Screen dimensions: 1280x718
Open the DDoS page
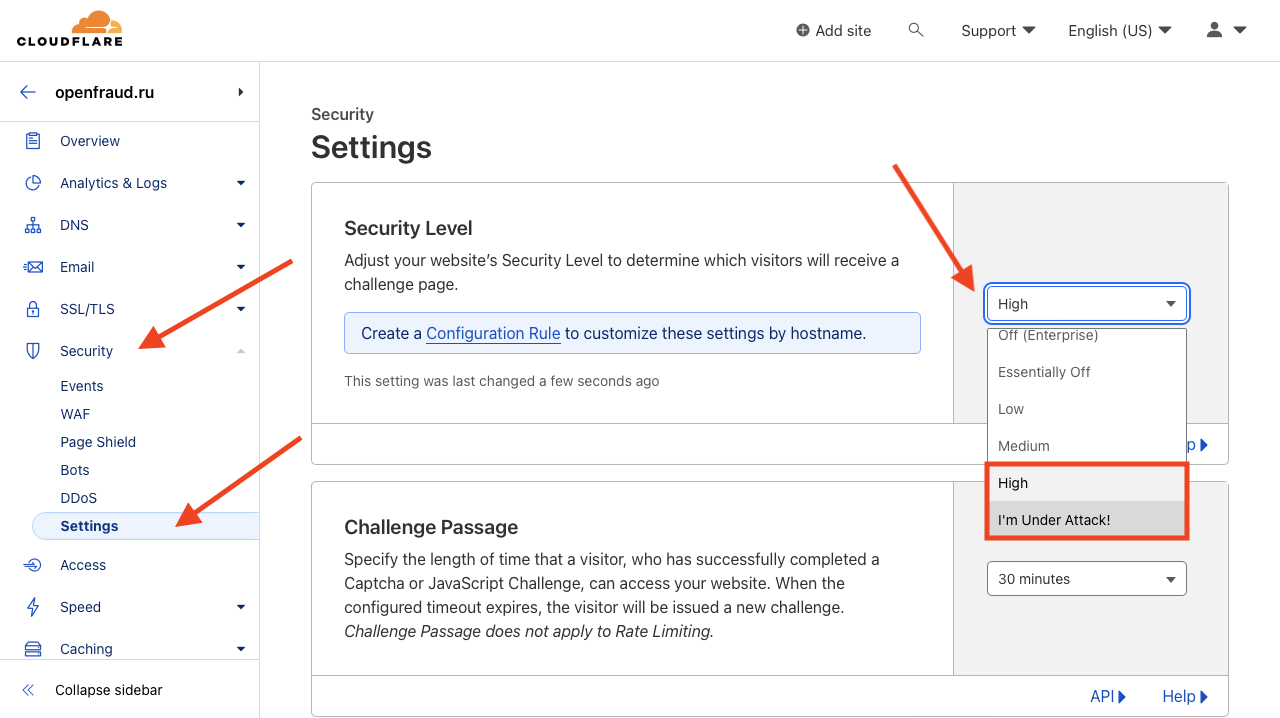tap(78, 498)
